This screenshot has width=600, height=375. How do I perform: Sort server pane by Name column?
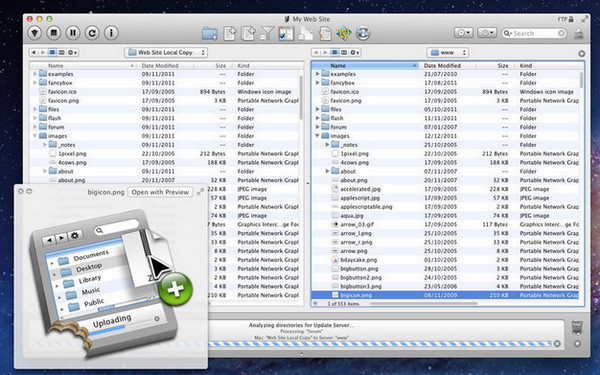pyautogui.click(x=365, y=65)
